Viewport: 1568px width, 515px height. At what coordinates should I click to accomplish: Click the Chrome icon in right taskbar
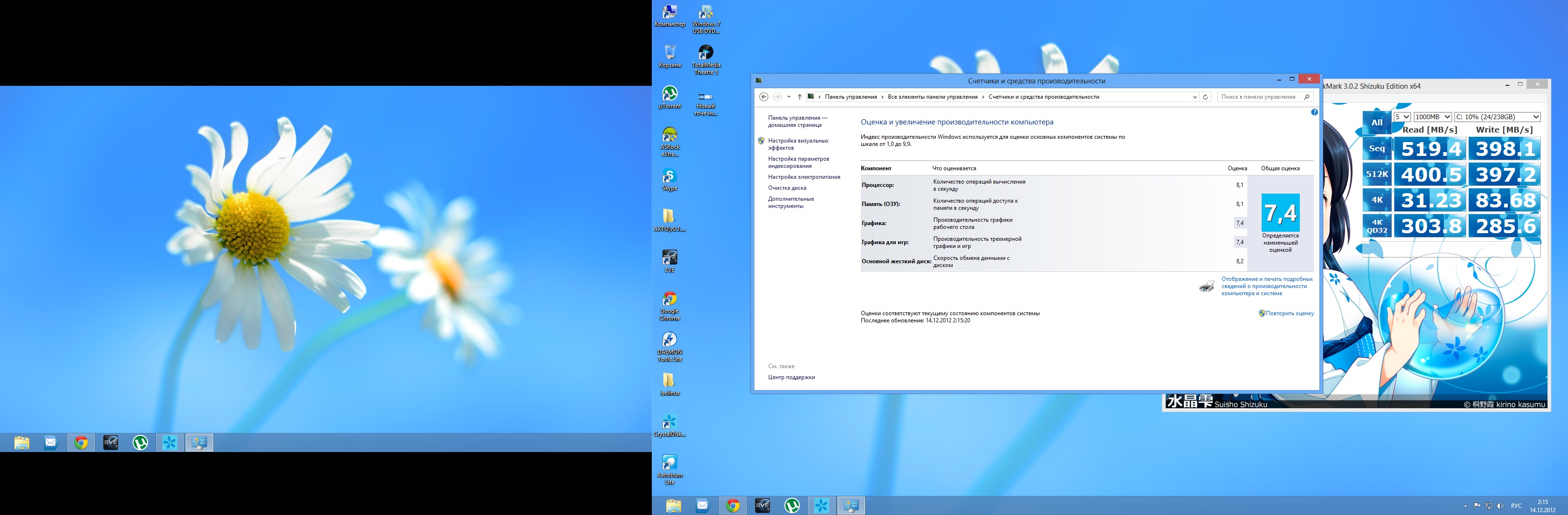point(733,505)
